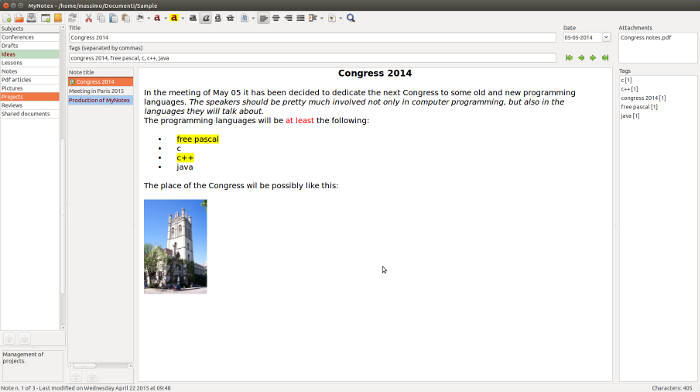Toggle bold formatting

click(193, 18)
